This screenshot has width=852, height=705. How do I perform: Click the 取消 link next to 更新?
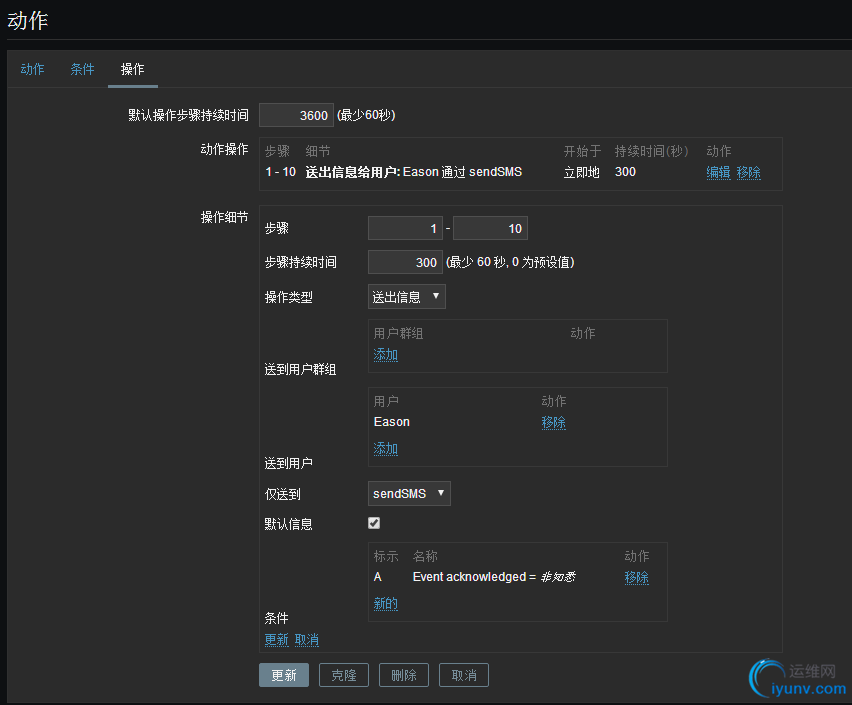point(306,639)
